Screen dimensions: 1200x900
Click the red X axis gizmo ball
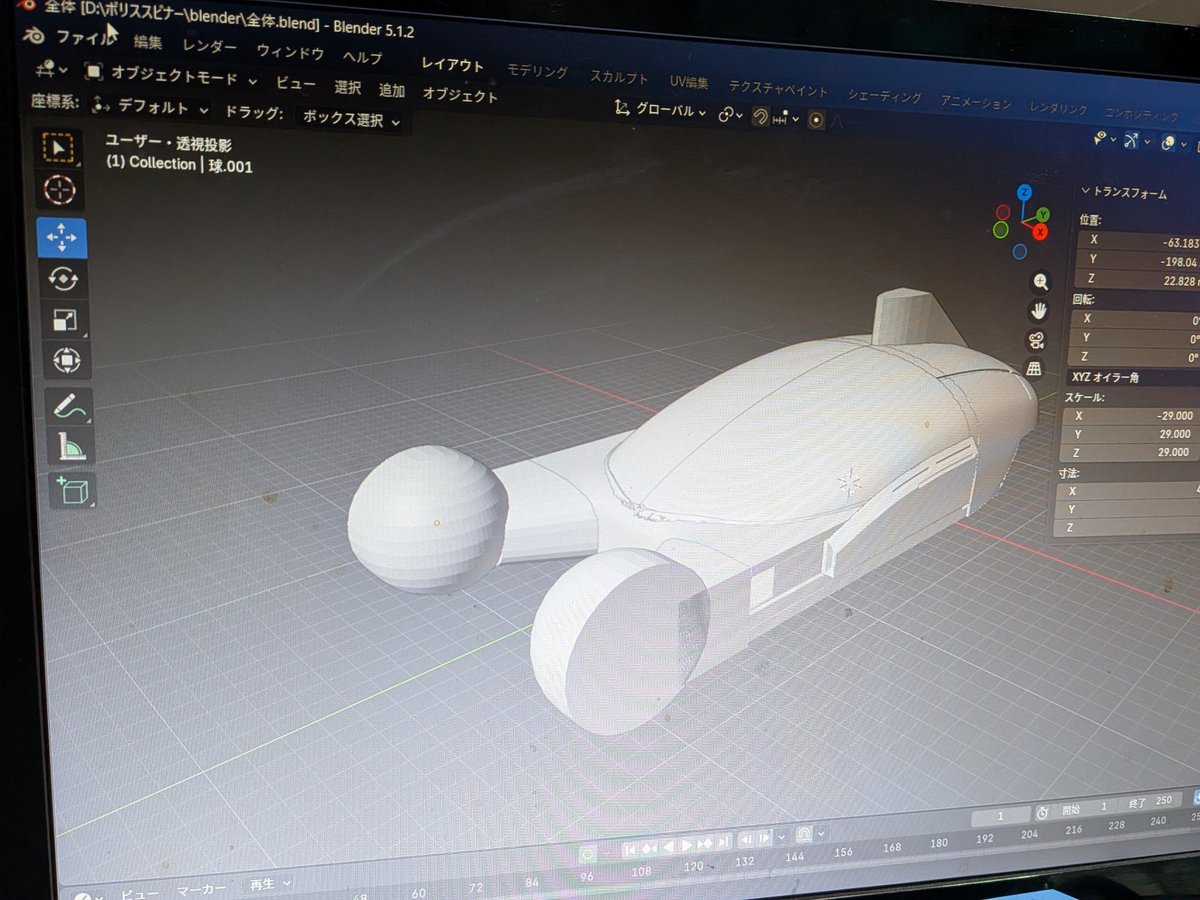[1040, 232]
